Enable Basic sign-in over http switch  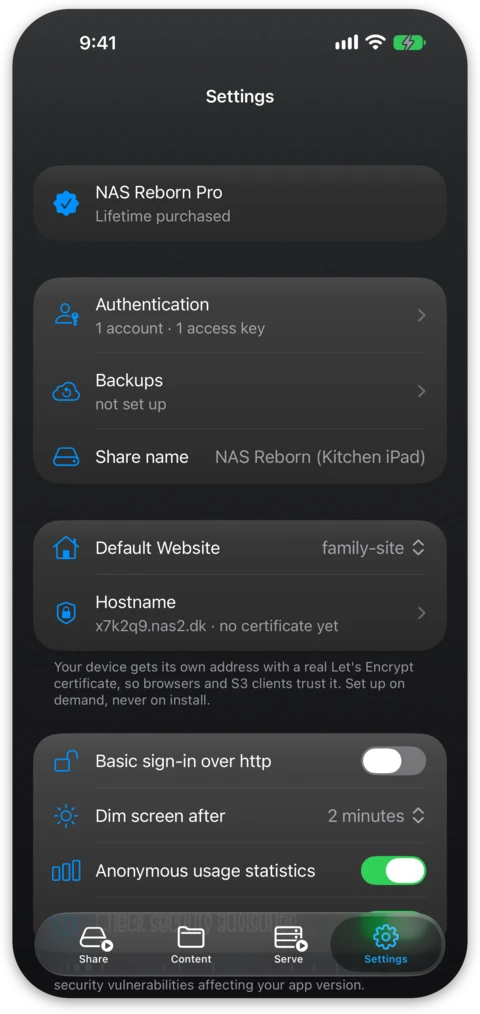coord(393,760)
